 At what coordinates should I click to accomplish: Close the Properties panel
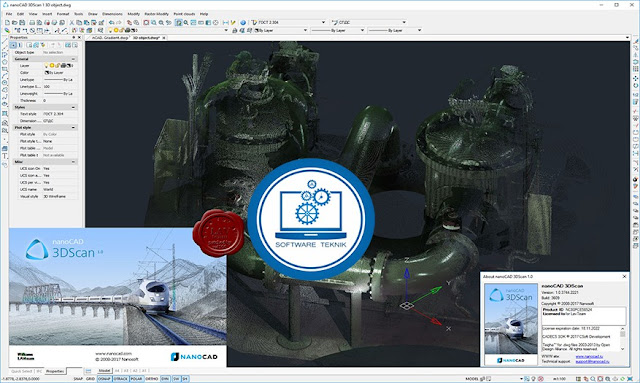tap(79, 38)
